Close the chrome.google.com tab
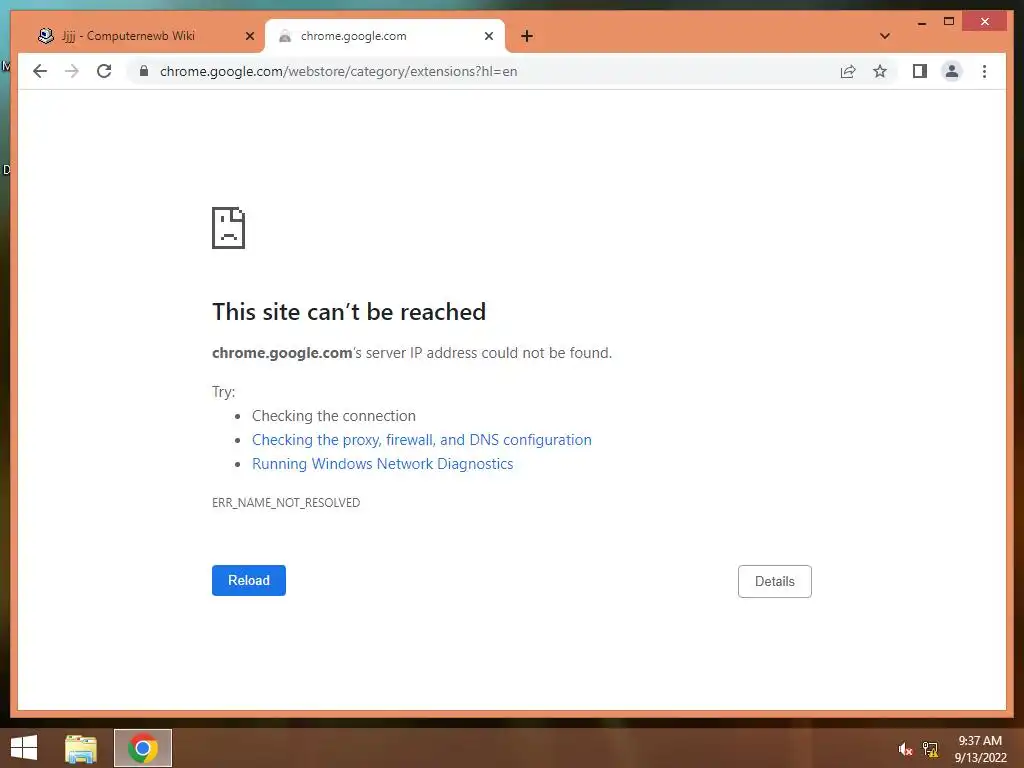This screenshot has width=1024, height=768. [488, 36]
